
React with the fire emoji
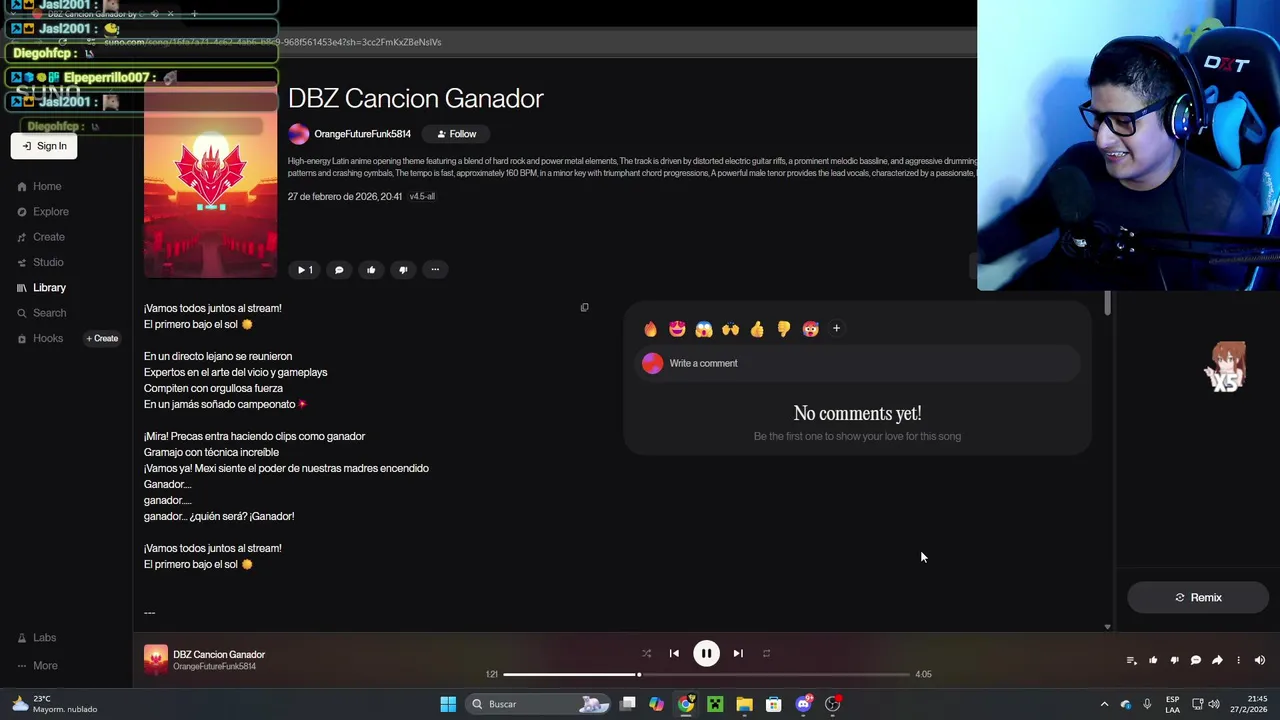point(651,329)
